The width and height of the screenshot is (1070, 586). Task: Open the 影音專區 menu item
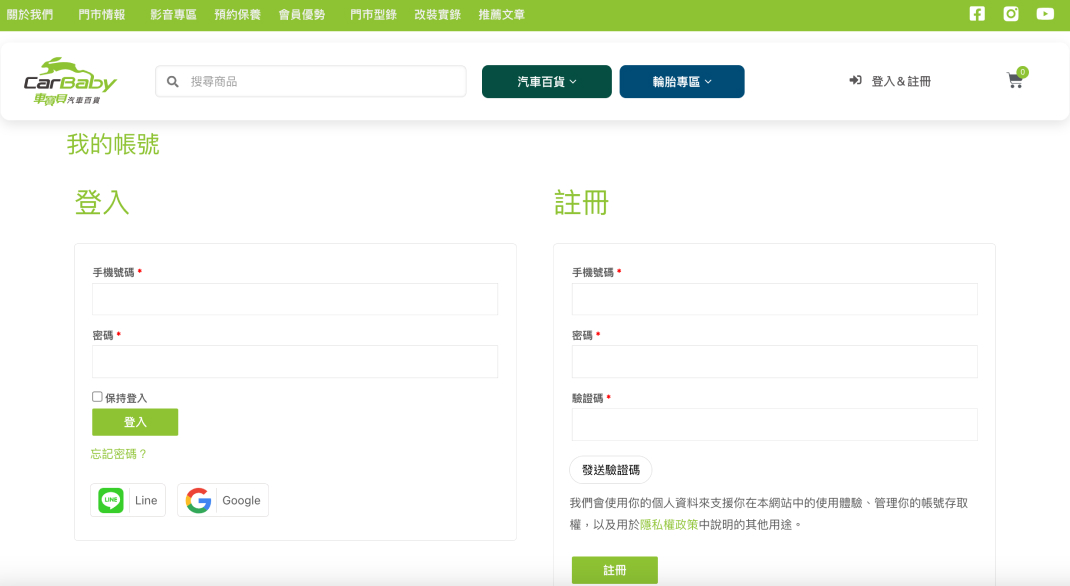coord(173,14)
